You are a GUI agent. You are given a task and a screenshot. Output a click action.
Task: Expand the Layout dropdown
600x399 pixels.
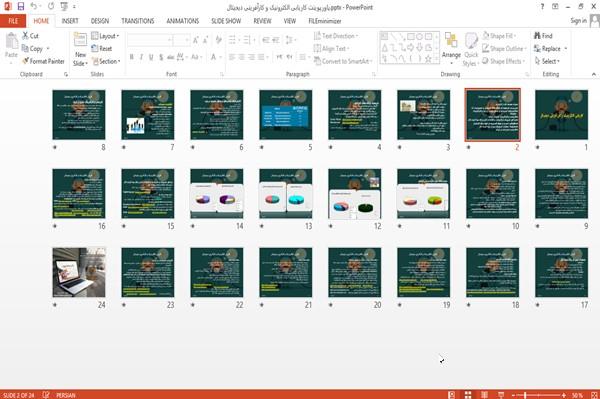pos(105,36)
